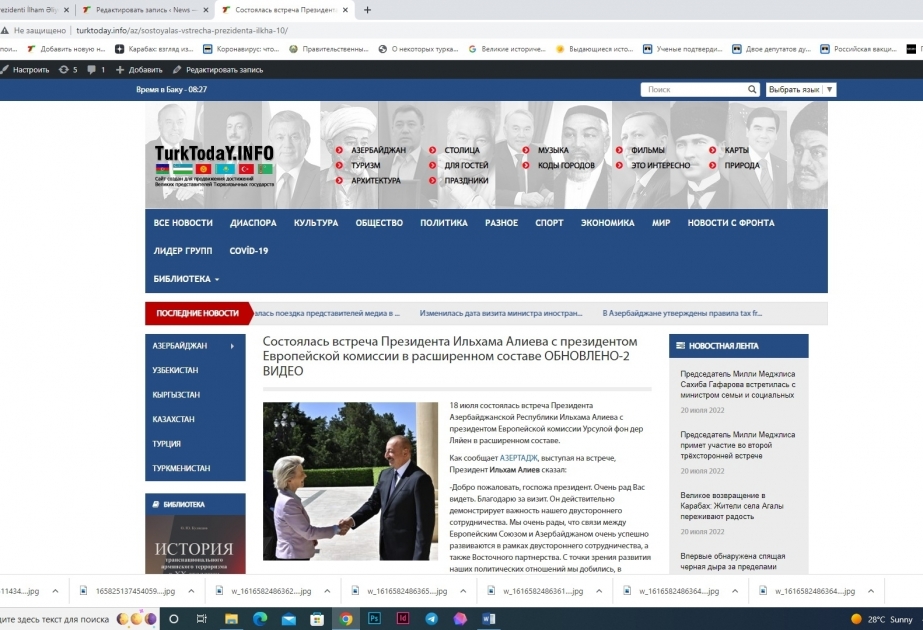
Task: Click ticker item 'В Азербайджане утверждены правила tax fr...'
Action: [682, 313]
